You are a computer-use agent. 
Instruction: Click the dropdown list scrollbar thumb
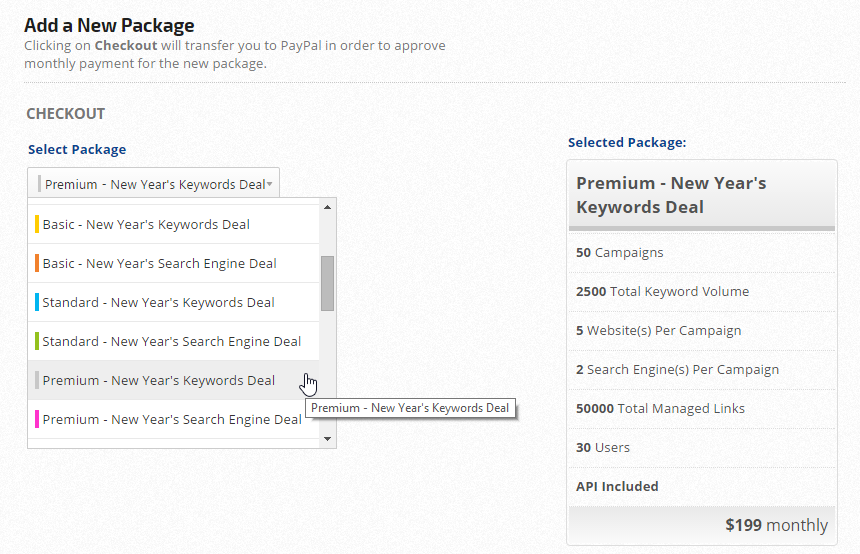click(x=327, y=283)
